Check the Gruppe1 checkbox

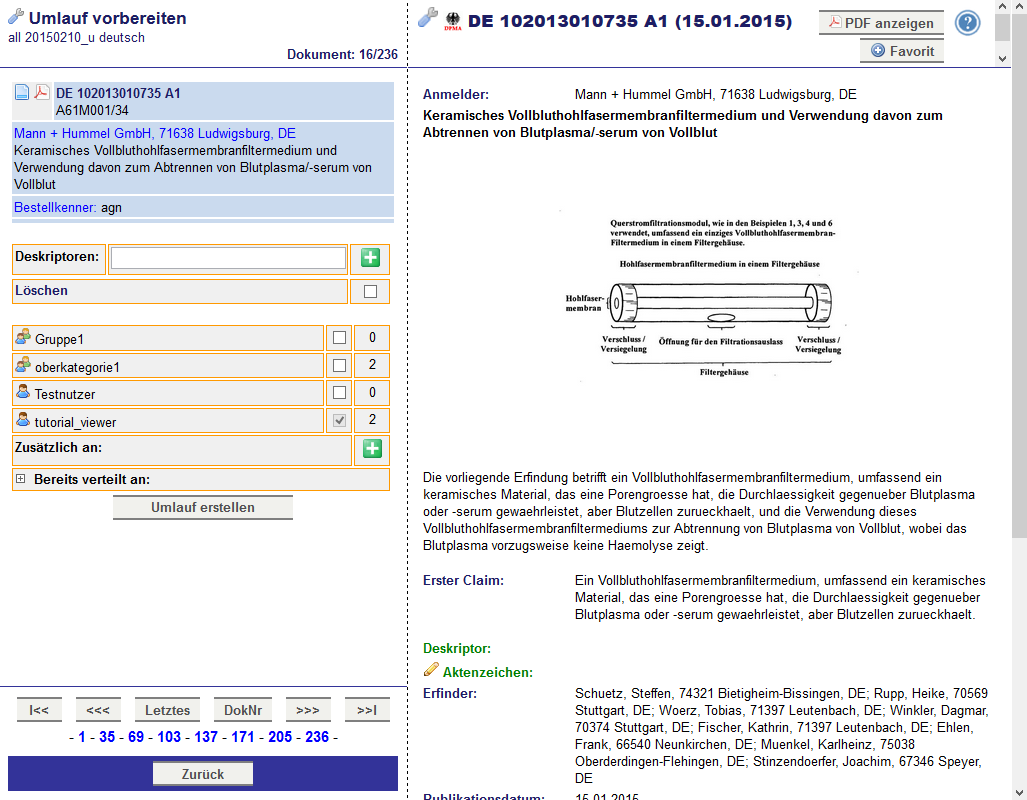(x=339, y=338)
